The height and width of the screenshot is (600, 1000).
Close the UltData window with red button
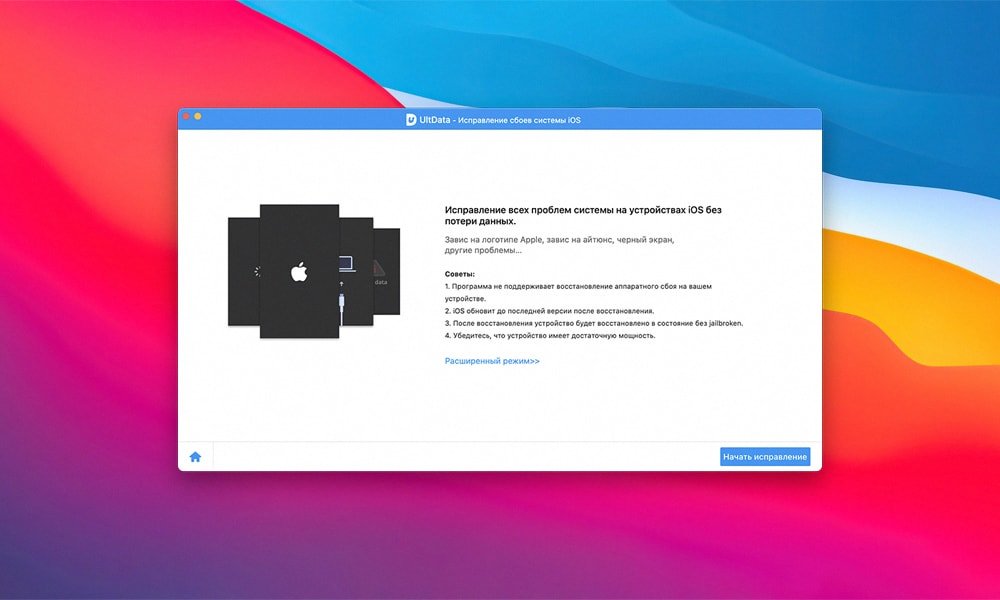point(186,117)
